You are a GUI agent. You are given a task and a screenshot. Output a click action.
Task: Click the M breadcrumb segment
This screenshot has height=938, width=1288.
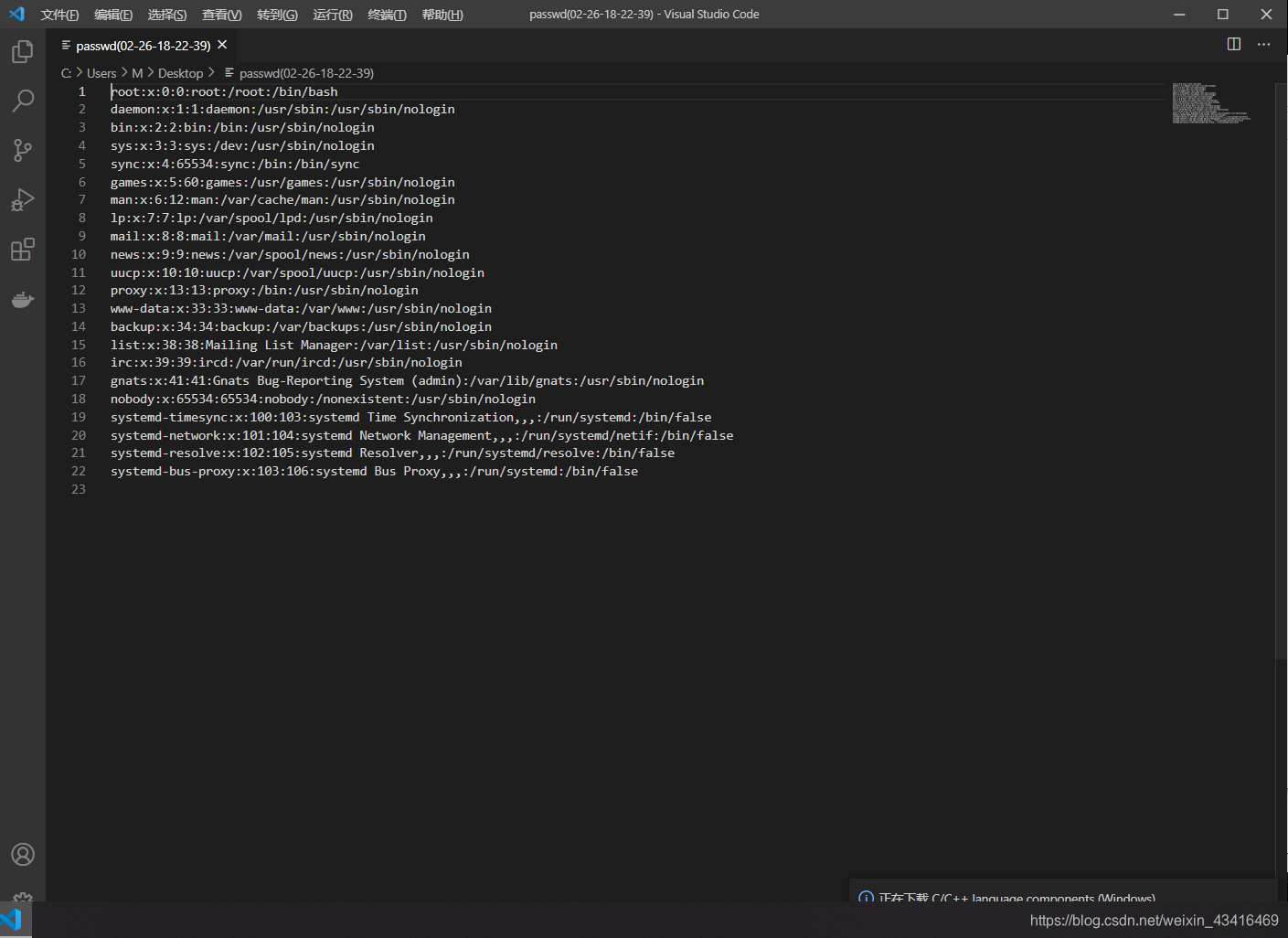(x=137, y=73)
